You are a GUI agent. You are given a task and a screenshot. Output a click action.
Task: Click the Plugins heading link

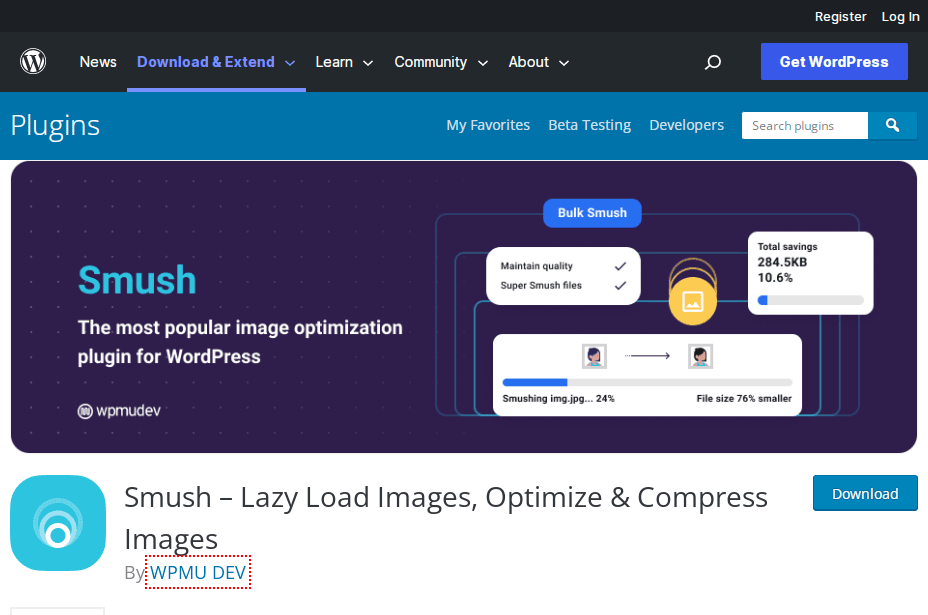point(56,125)
